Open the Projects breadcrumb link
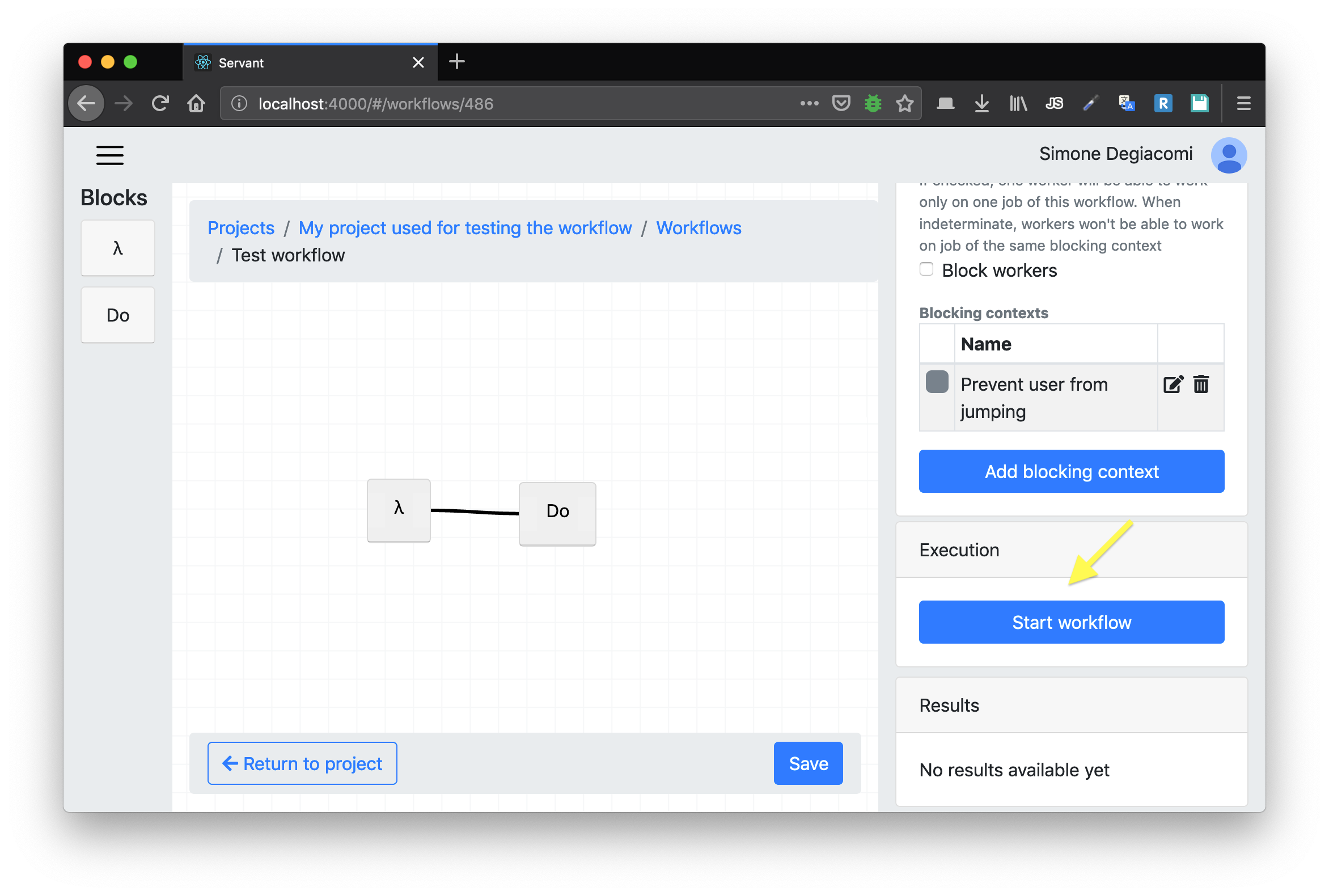Screen dimensions: 1329x896 coord(240,228)
